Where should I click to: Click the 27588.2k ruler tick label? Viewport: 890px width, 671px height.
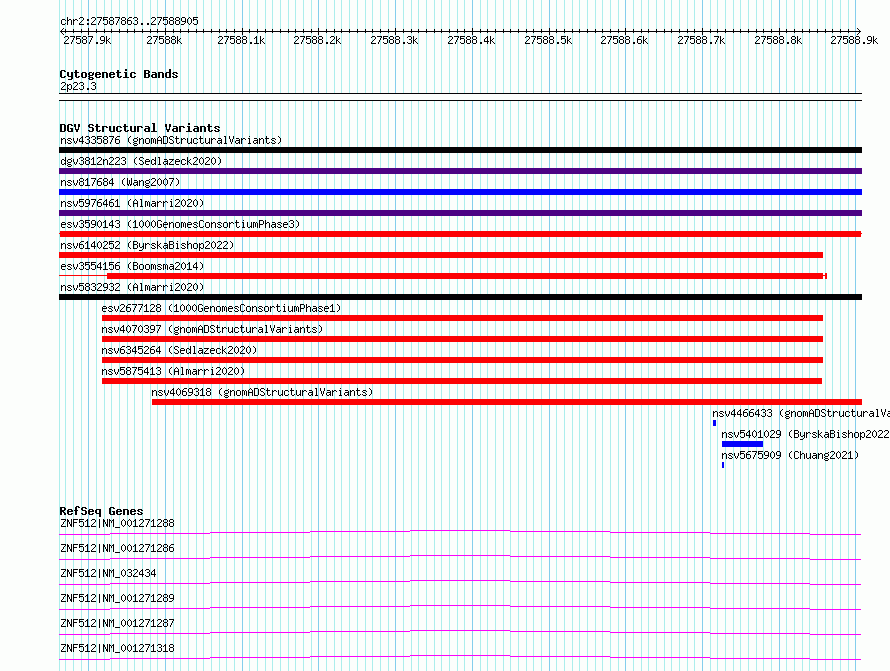(x=317, y=40)
